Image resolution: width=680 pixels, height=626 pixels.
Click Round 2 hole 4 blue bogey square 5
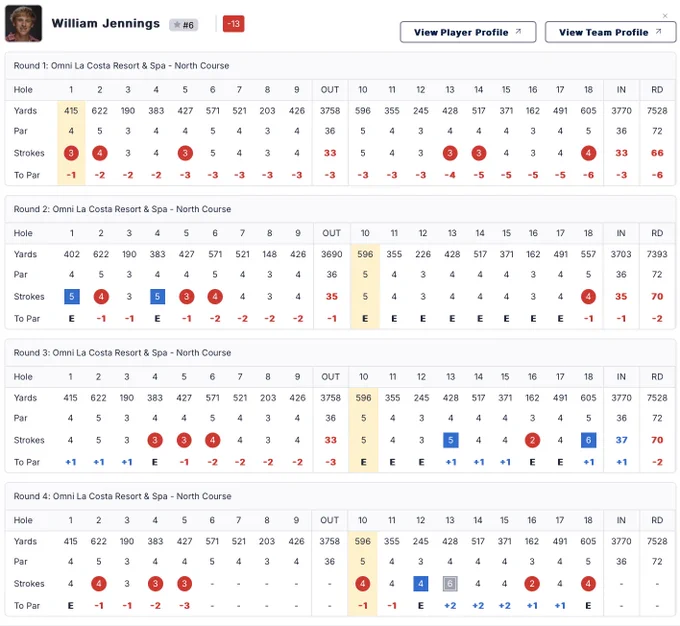pos(157,297)
